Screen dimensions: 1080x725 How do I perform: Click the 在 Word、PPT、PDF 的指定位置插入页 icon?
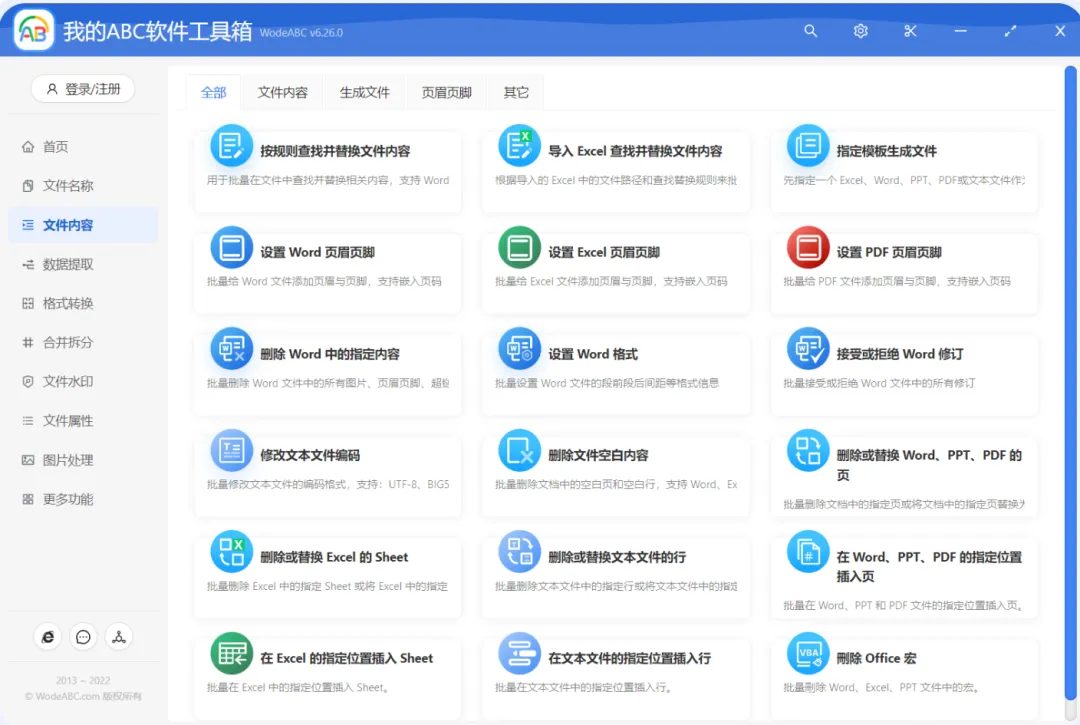808,551
